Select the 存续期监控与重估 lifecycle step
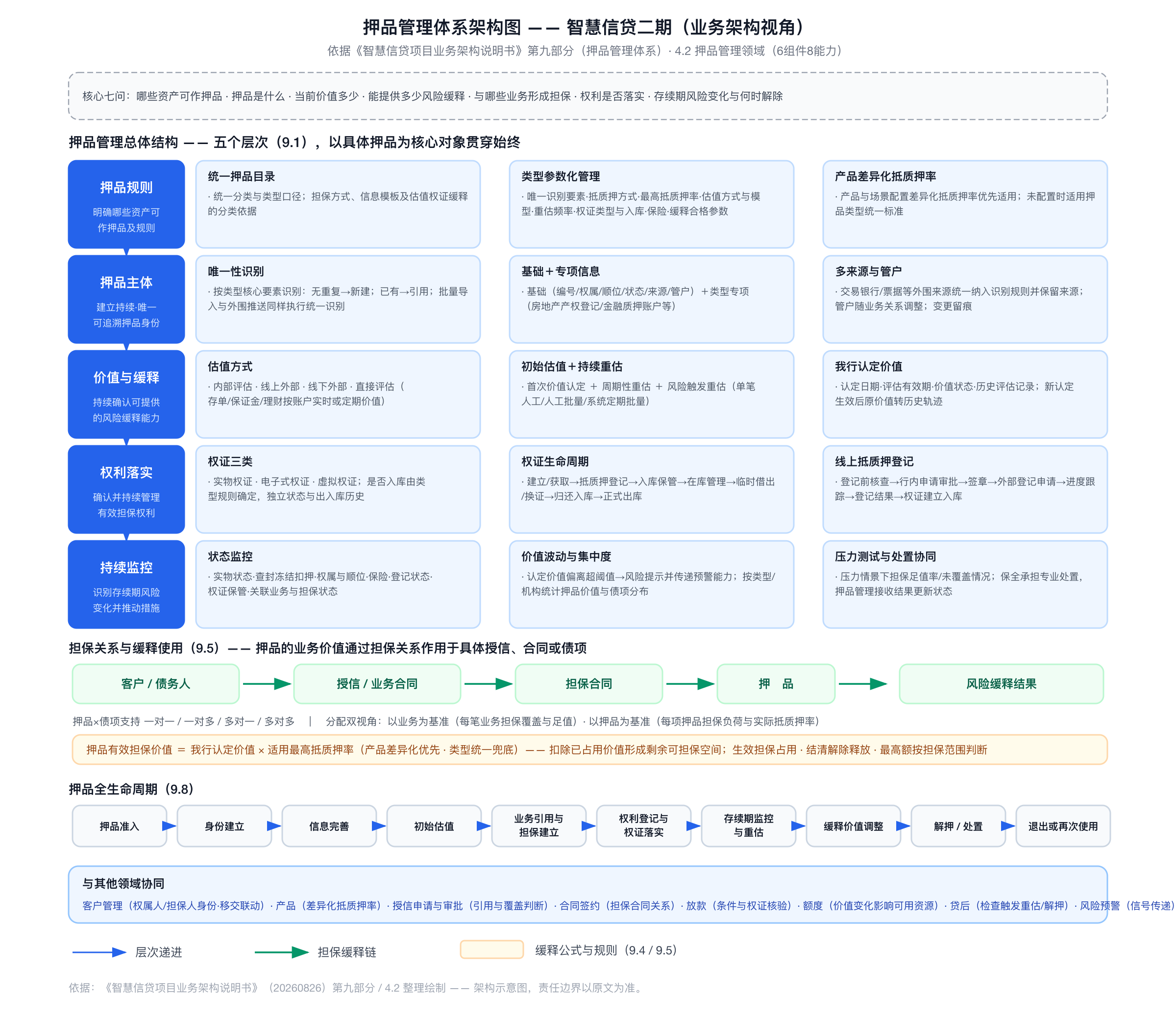The height and width of the screenshot is (1019, 1176). point(748,825)
